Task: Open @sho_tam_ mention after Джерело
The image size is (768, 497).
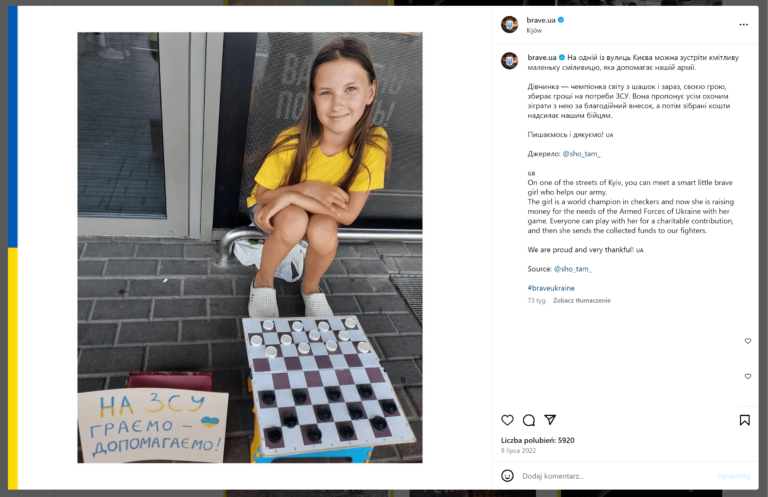Action: [x=581, y=154]
